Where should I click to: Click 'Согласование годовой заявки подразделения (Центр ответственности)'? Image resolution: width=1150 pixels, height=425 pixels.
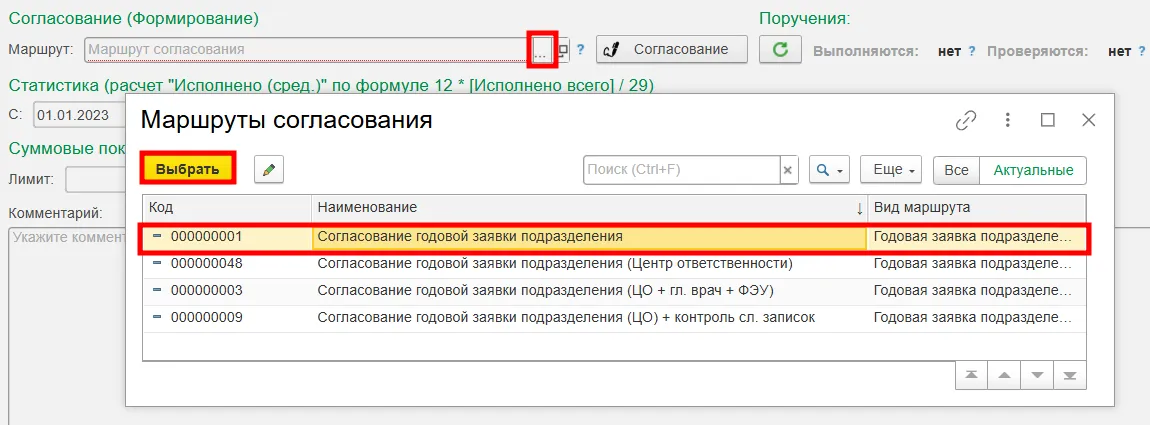pos(554,264)
